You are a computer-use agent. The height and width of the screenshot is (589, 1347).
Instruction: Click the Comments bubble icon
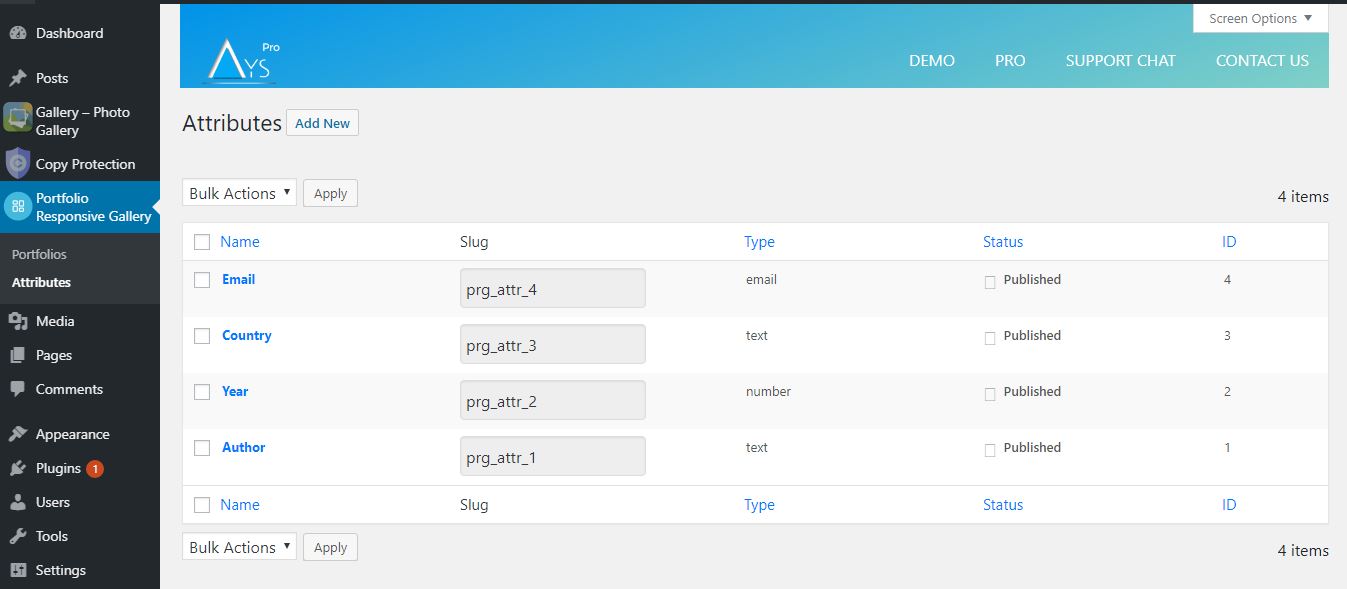pos(17,389)
